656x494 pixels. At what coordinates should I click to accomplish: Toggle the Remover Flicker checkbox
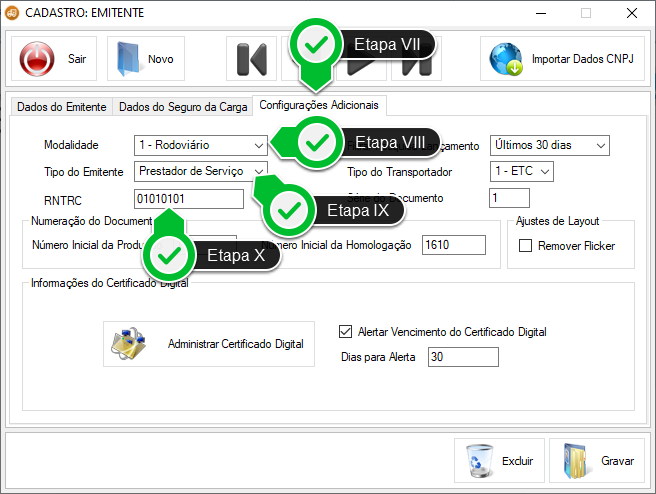coord(525,246)
